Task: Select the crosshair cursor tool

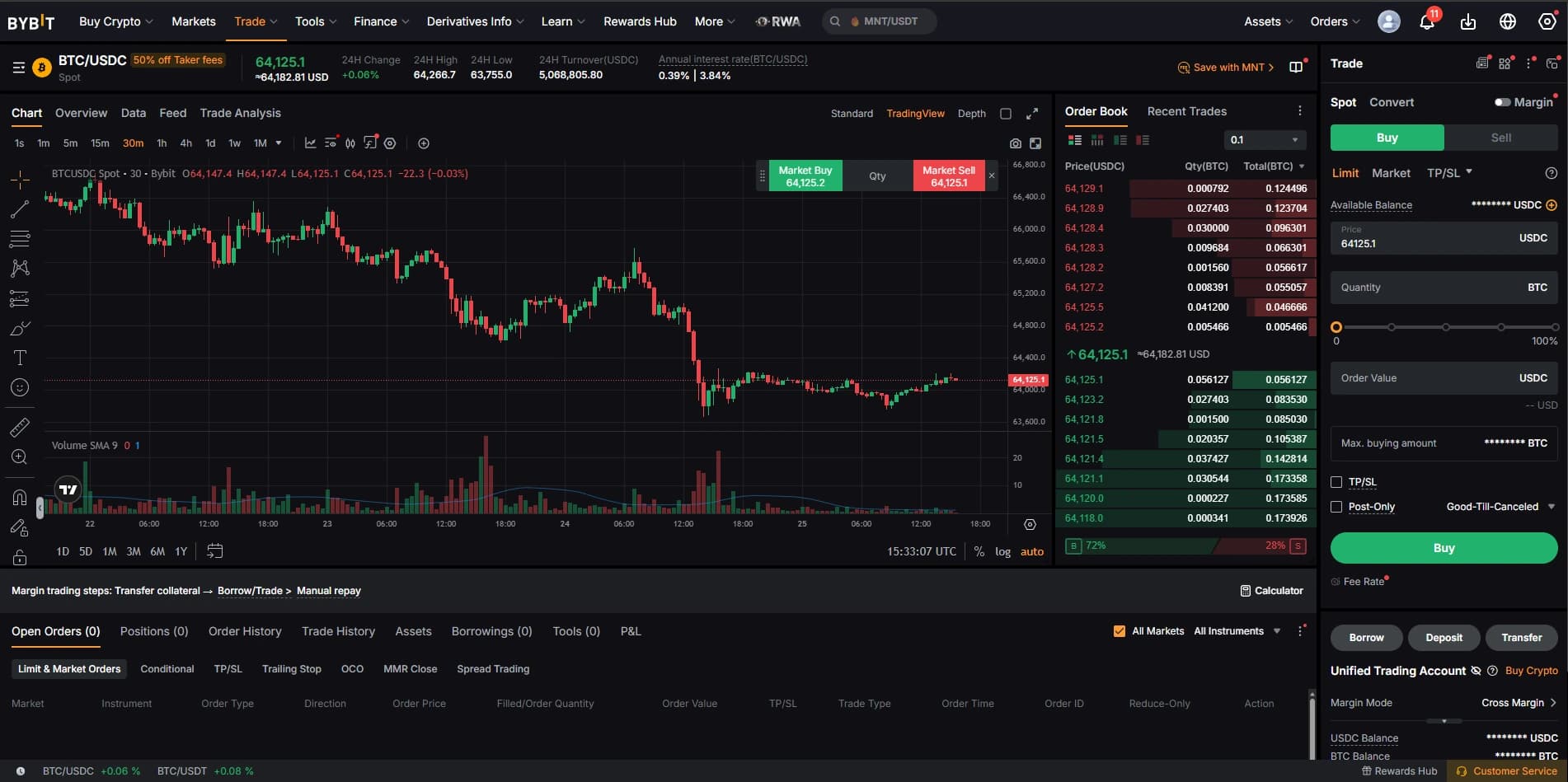Action: pyautogui.click(x=20, y=179)
